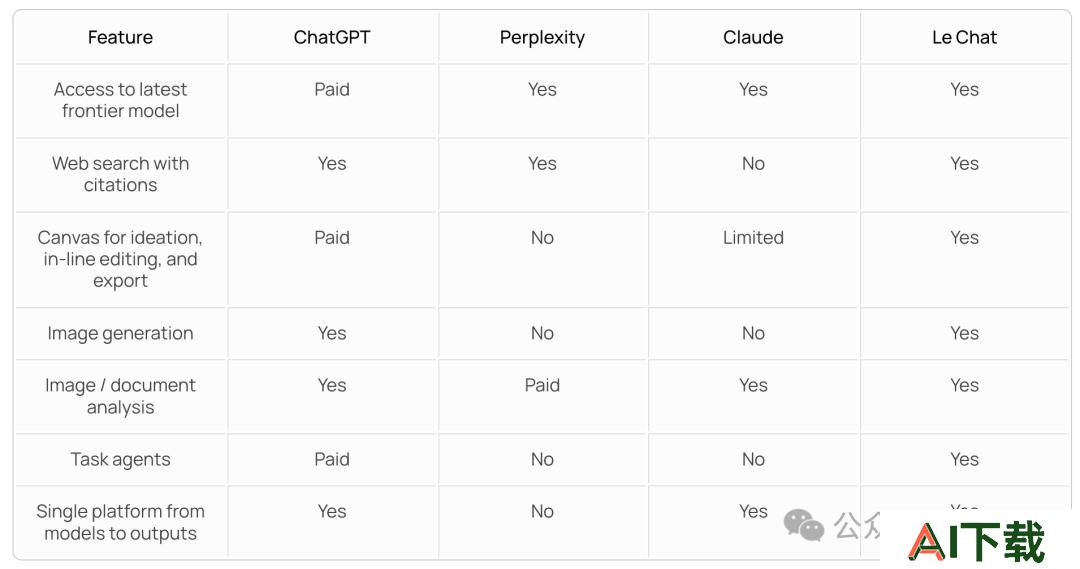Click Canvas for ideation row label

tap(121, 259)
